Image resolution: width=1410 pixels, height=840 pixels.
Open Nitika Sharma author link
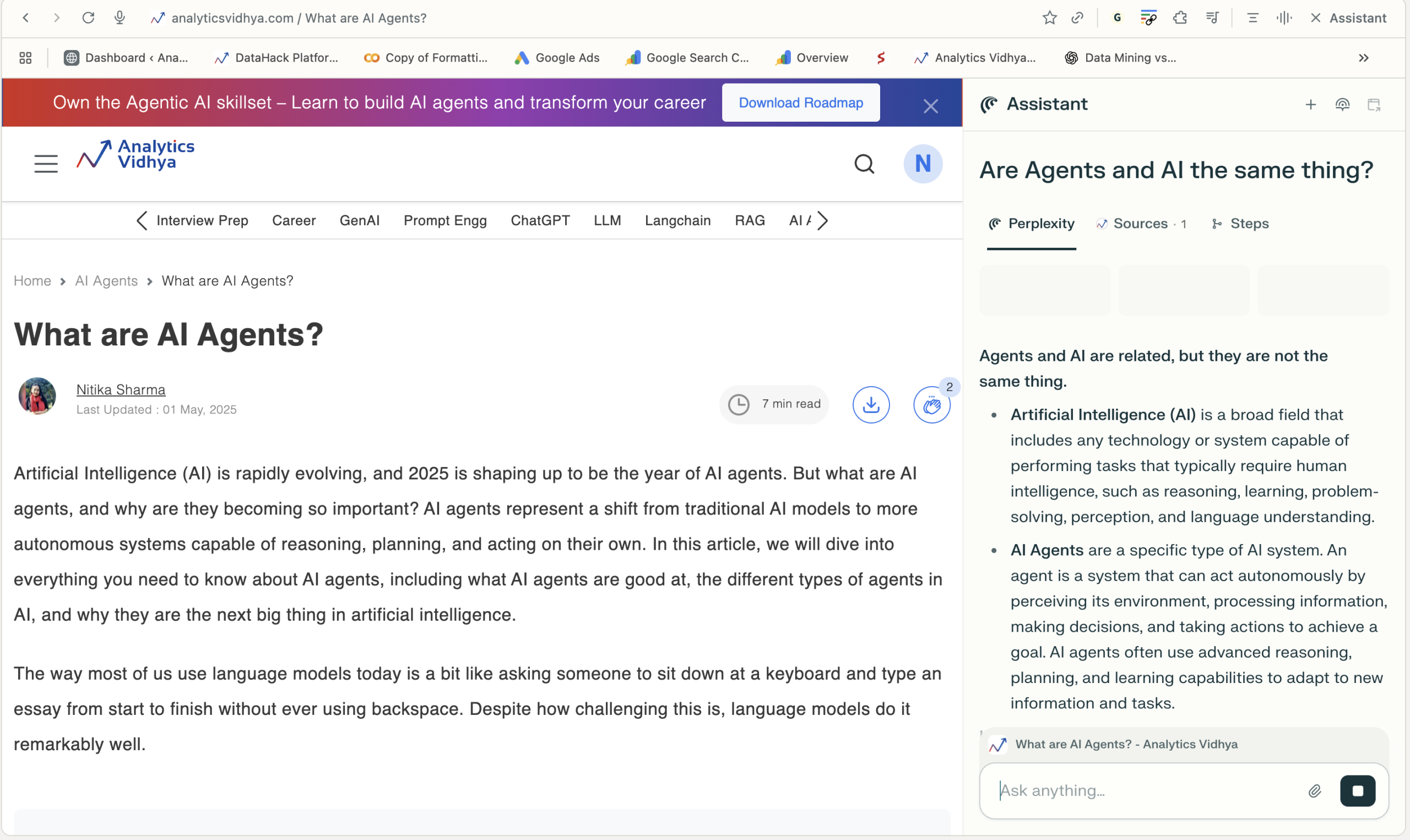pos(121,389)
